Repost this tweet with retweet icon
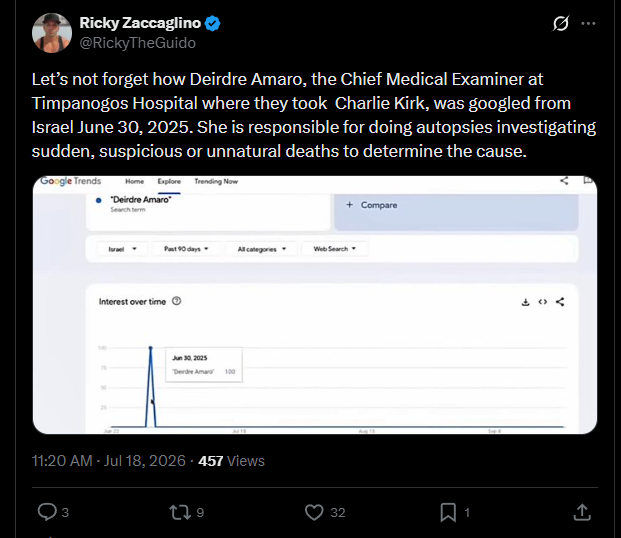 (180, 512)
